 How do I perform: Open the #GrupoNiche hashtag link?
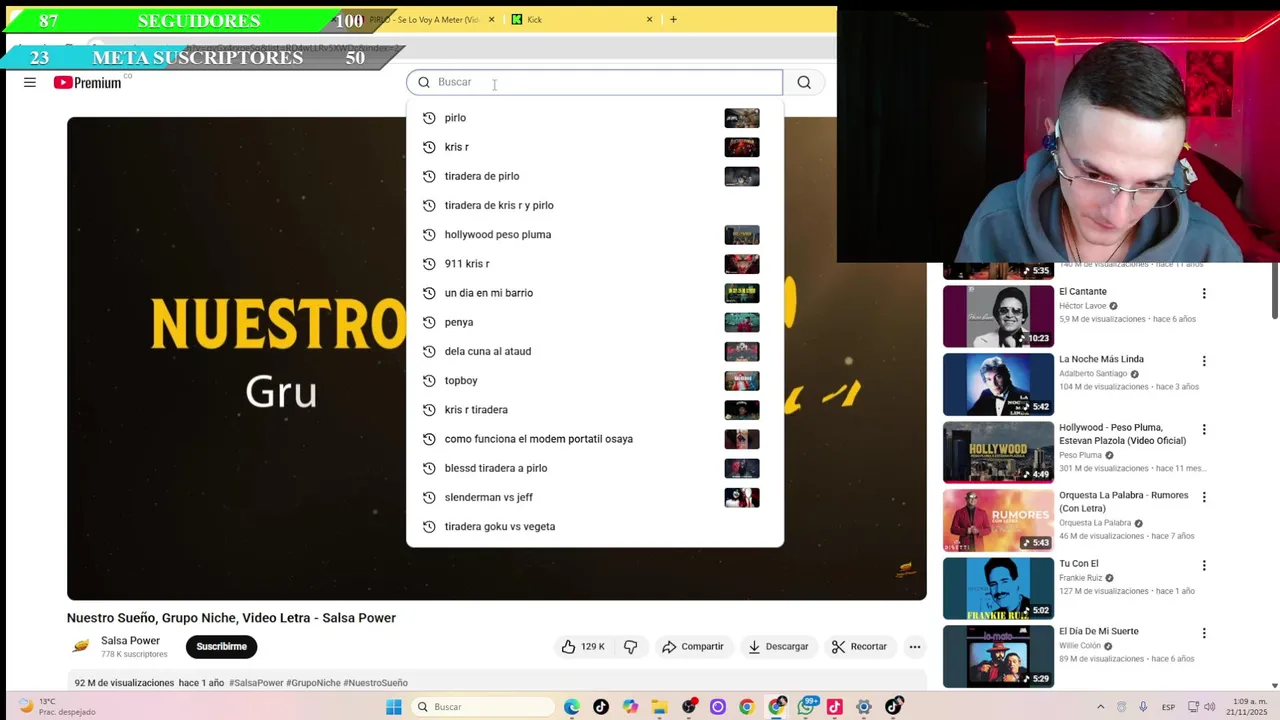tap(313, 683)
